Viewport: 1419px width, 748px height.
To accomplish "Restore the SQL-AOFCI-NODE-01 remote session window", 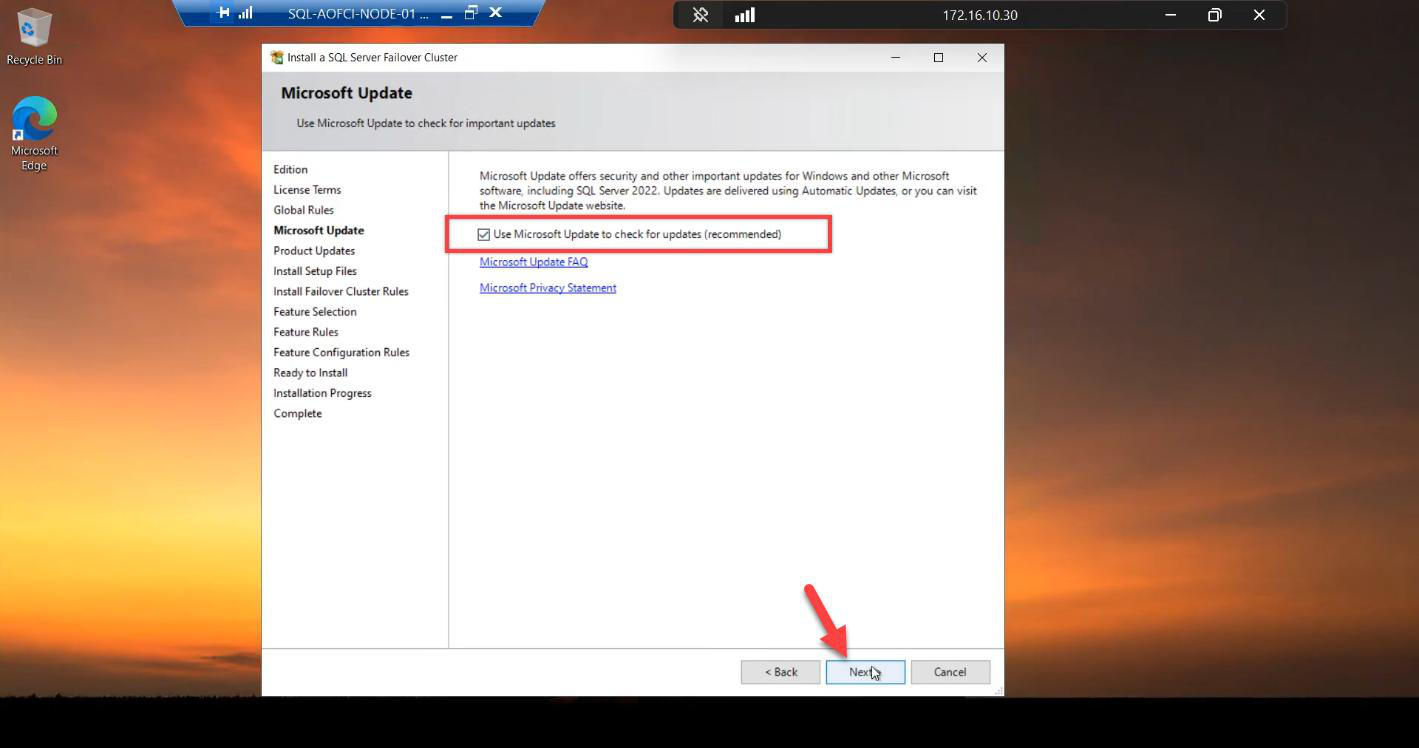I will point(471,13).
